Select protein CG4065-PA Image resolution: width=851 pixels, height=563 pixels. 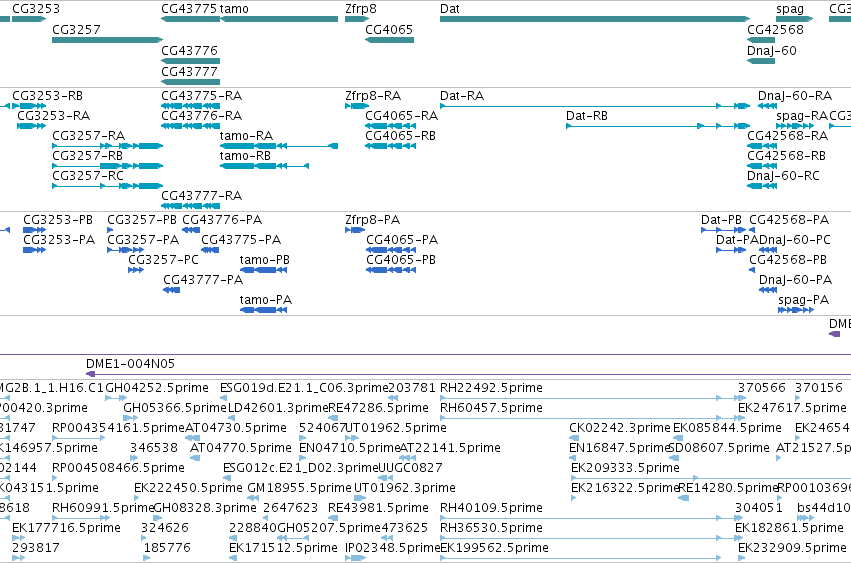point(402,240)
